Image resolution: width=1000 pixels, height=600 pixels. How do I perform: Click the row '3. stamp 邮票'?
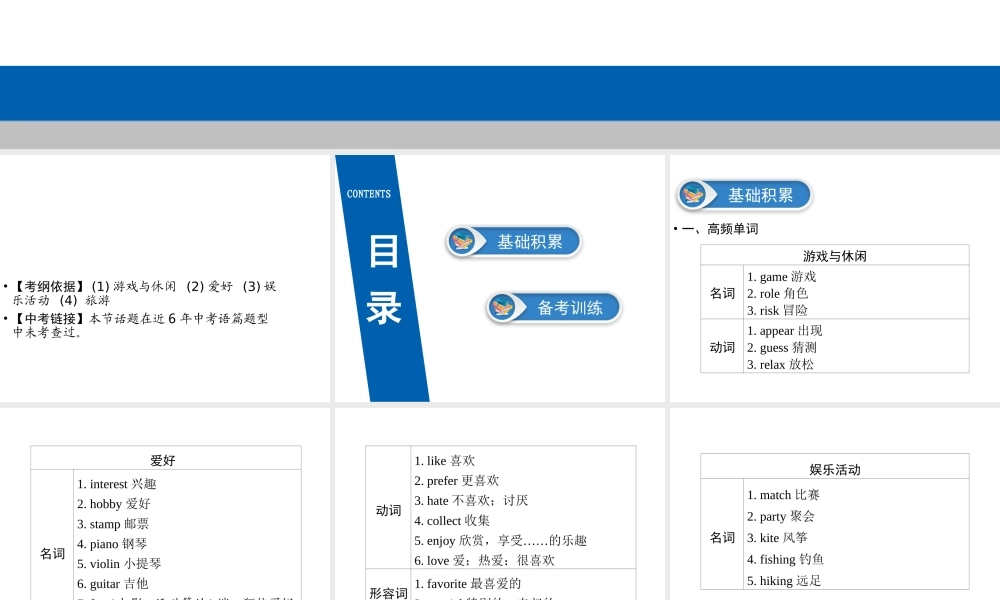113,524
